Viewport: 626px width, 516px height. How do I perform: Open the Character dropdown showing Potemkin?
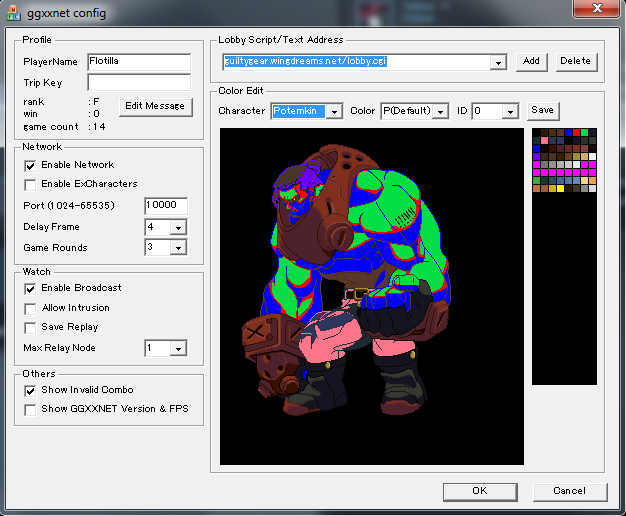(x=334, y=111)
